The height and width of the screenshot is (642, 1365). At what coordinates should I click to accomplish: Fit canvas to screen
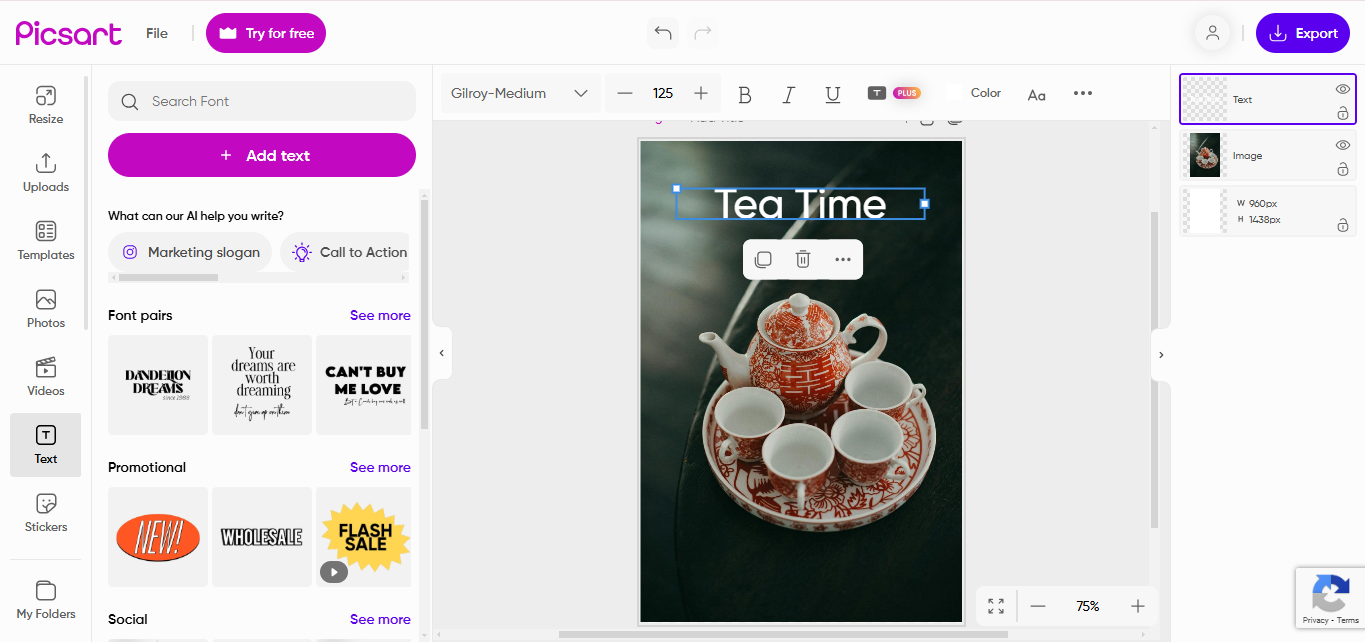996,606
